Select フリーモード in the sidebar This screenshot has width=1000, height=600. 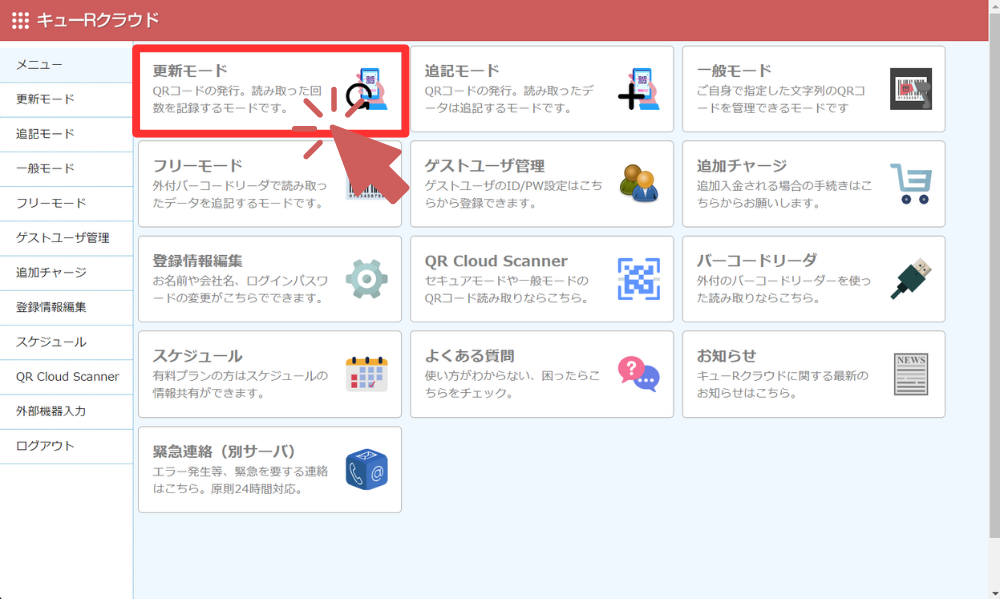click(66, 203)
